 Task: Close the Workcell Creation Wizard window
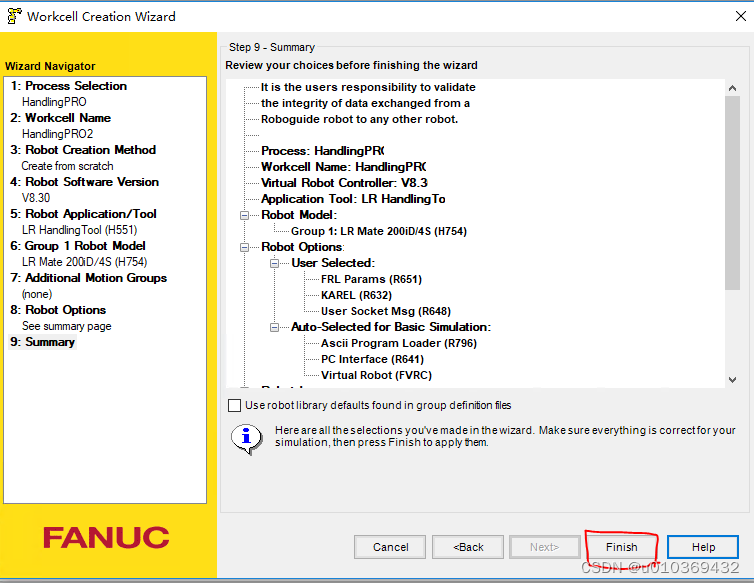point(741,16)
